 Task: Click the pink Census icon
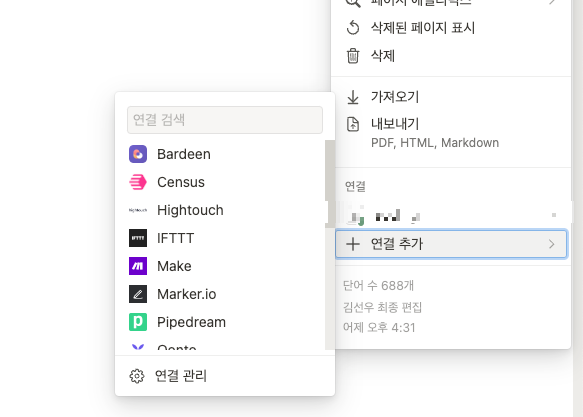coord(138,182)
